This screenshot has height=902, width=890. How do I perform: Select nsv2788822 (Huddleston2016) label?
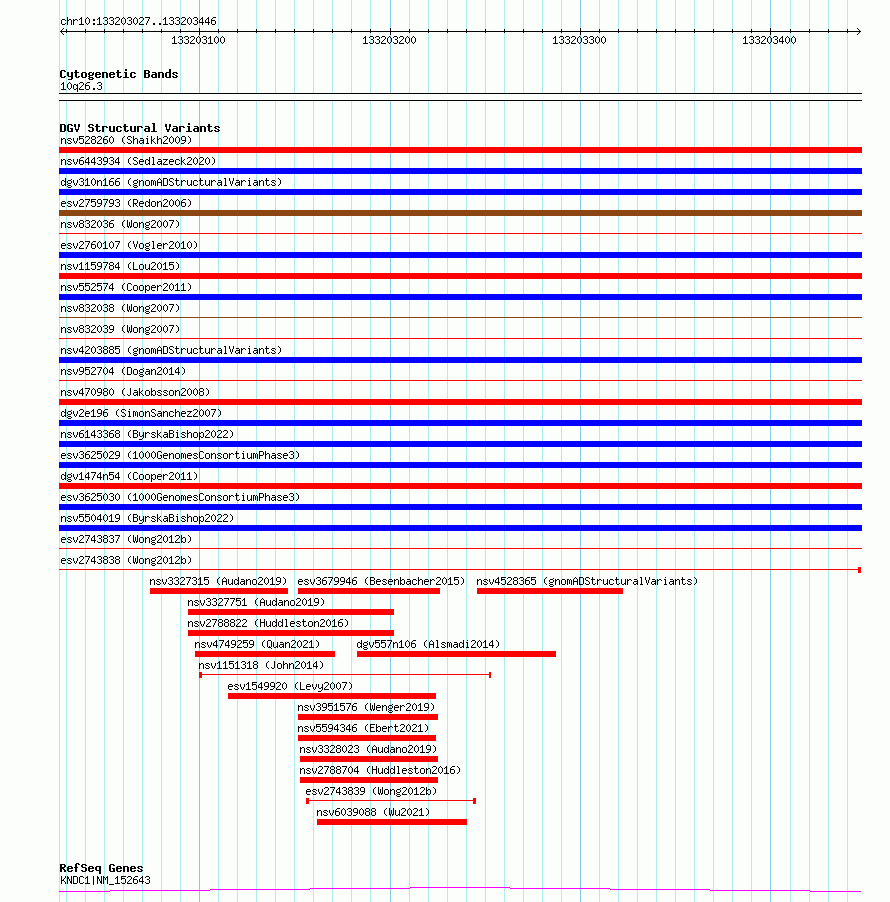(x=268, y=623)
